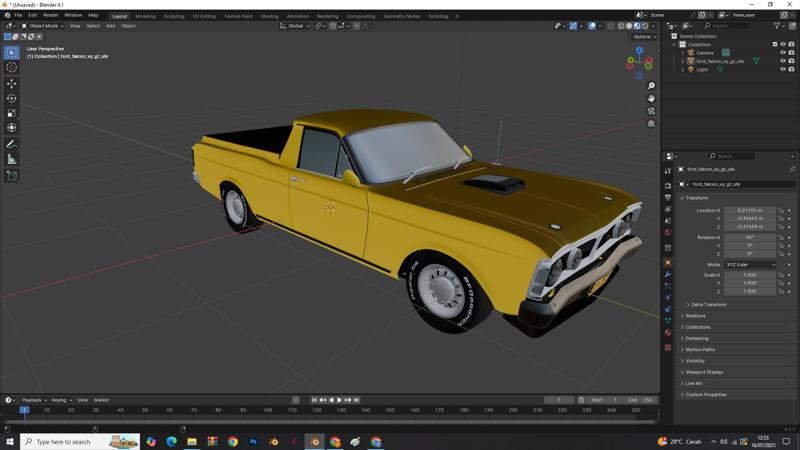The image size is (800, 450).
Task: Open the Render menu
Action: (51, 15)
